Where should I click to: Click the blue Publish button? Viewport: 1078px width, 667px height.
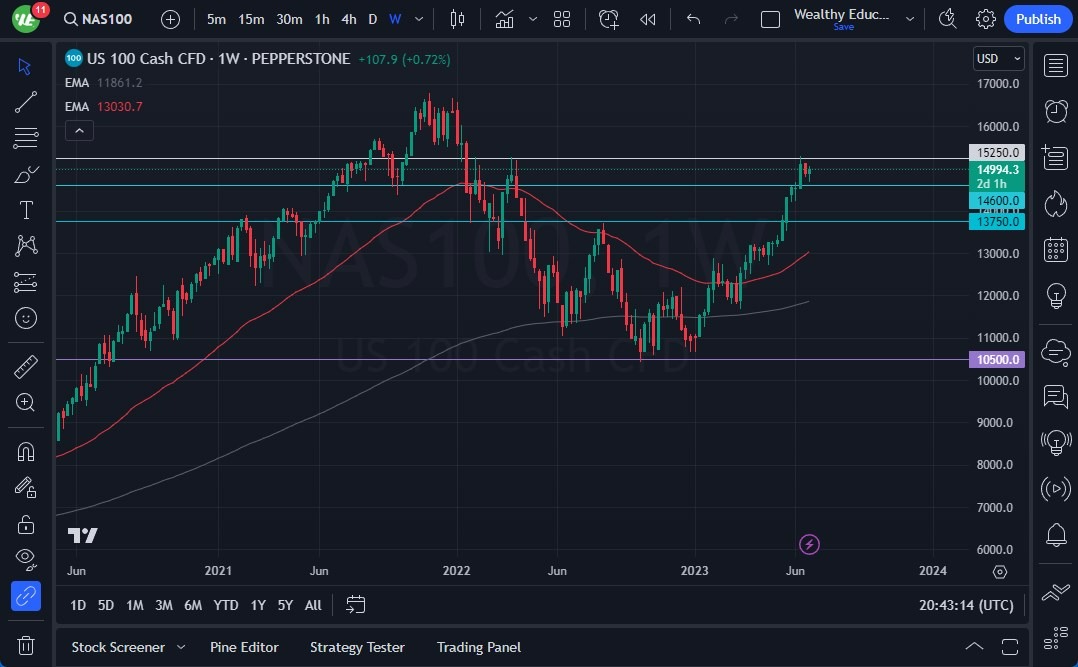pos(1038,19)
